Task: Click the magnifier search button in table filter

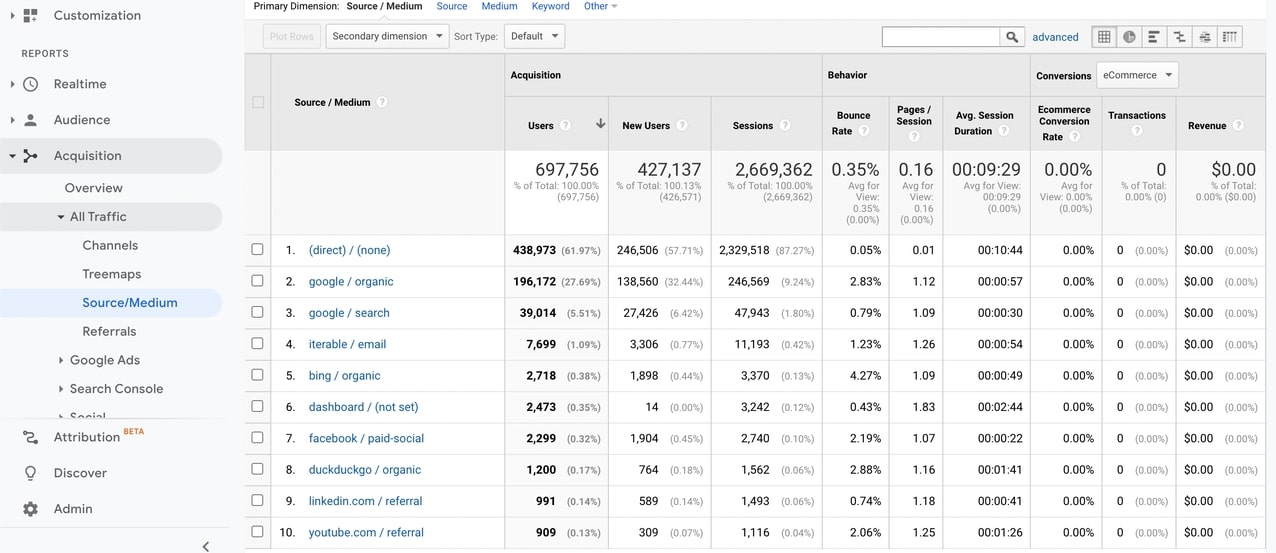Action: (1013, 37)
